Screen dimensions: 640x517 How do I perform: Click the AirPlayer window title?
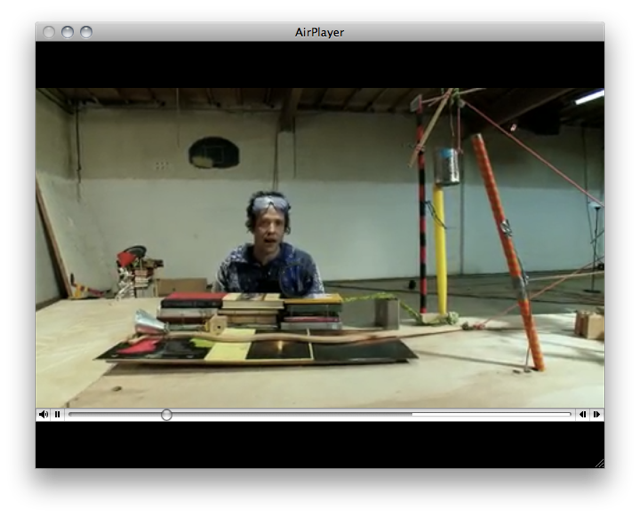click(320, 32)
